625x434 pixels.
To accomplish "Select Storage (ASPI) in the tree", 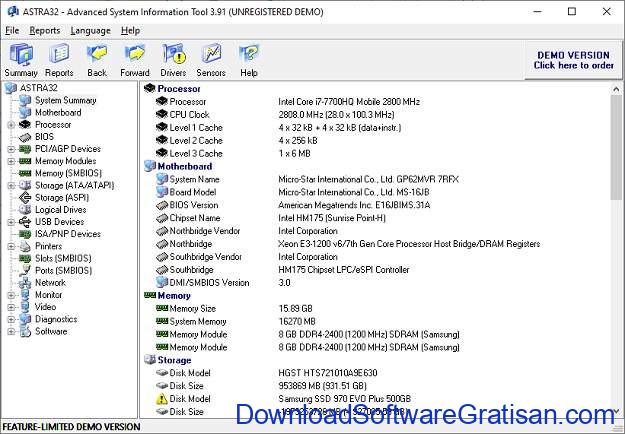I will click(x=62, y=197).
